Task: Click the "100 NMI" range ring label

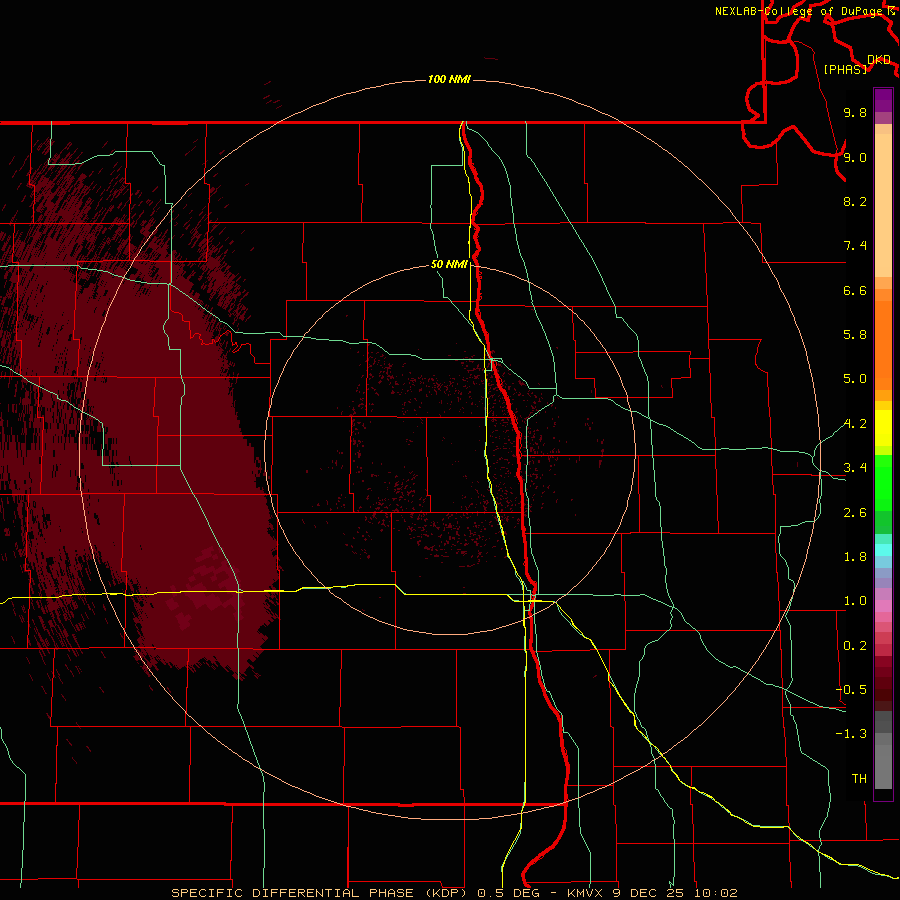Action: pyautogui.click(x=449, y=79)
